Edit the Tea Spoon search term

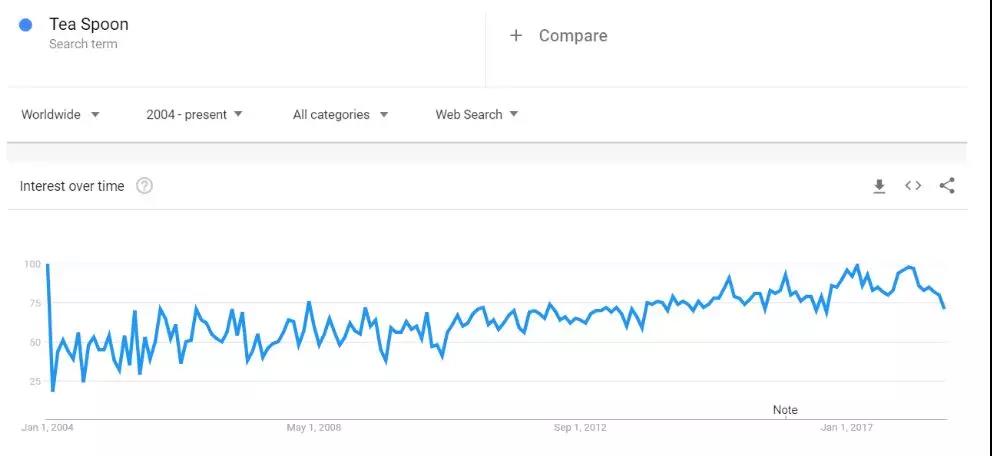[89, 24]
